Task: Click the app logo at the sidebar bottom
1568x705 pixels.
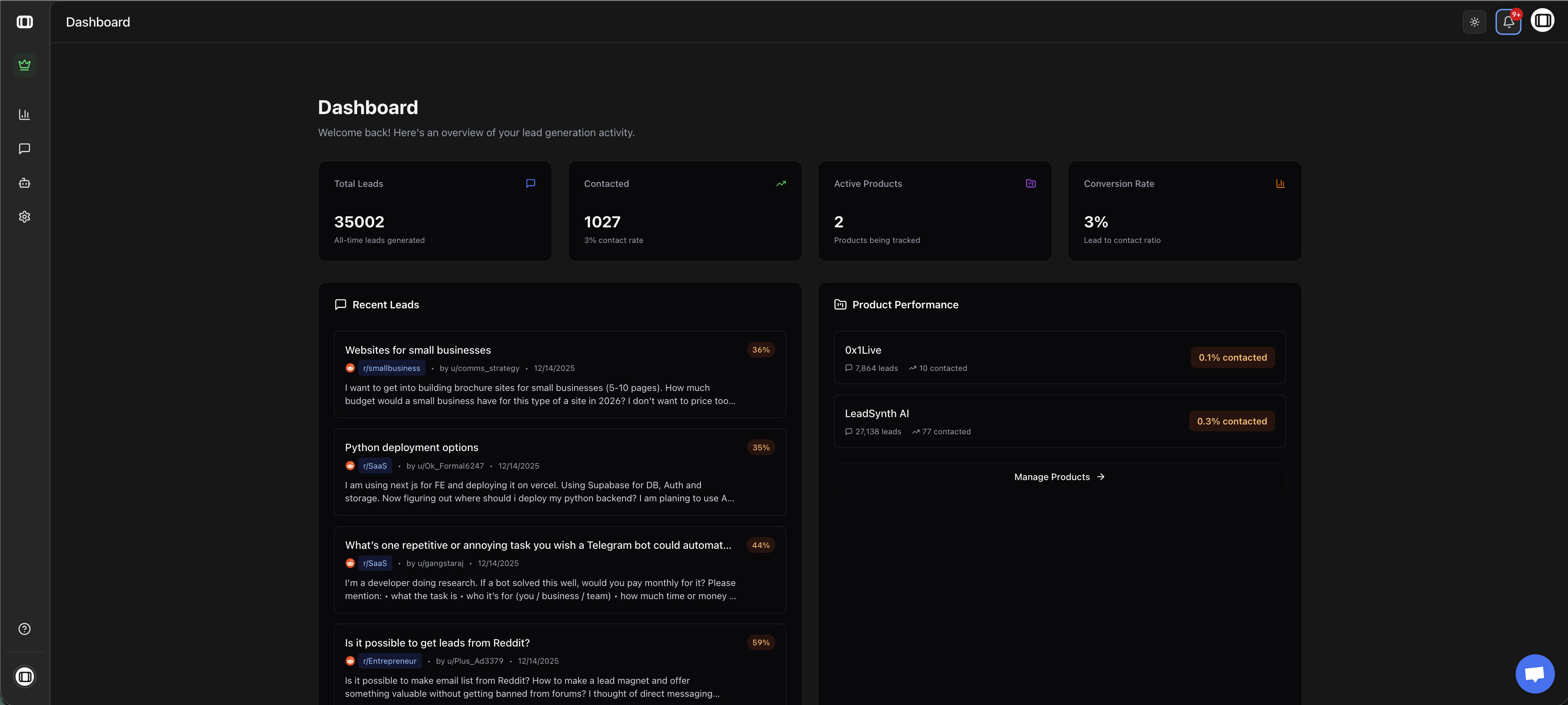Action: [25, 676]
